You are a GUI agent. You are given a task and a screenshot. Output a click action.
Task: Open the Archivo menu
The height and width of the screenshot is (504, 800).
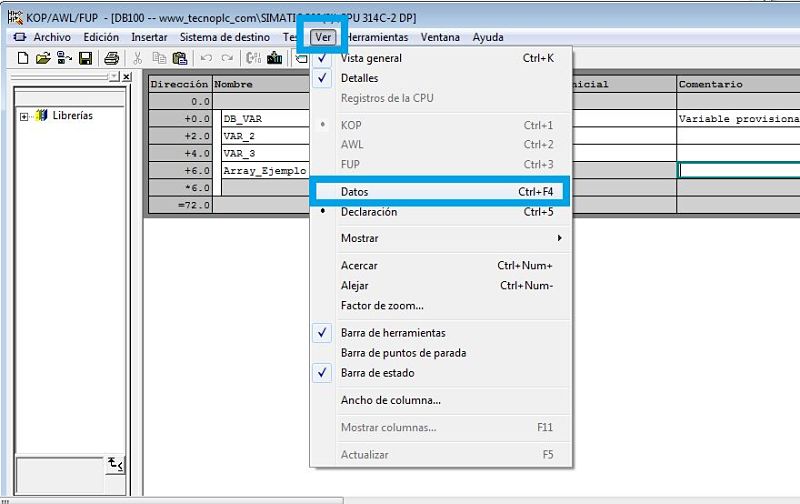point(51,37)
